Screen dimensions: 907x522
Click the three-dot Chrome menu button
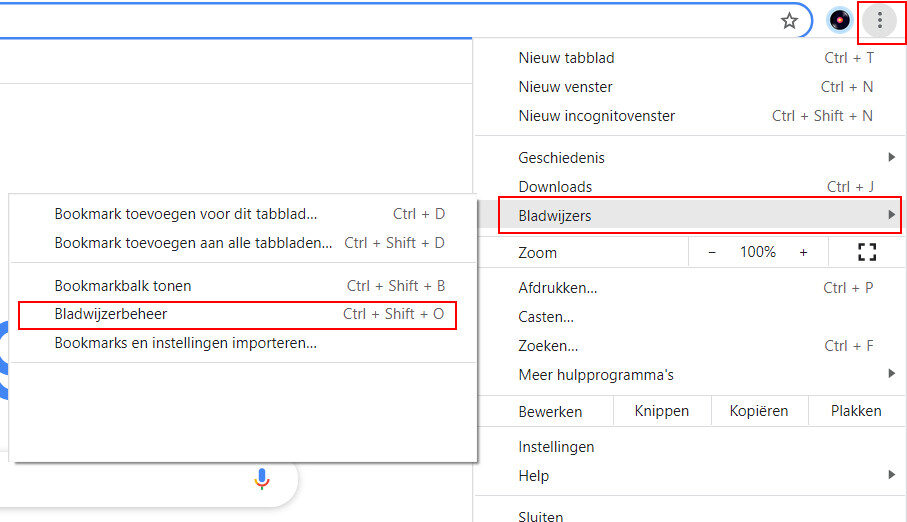(880, 20)
